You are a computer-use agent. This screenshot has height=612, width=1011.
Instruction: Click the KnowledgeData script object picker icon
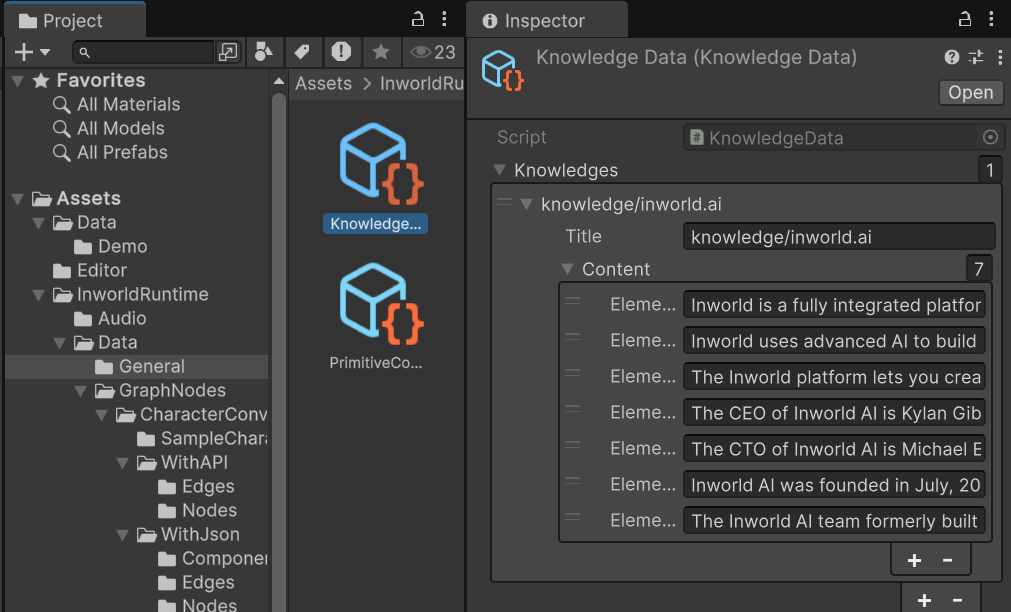click(x=989, y=137)
